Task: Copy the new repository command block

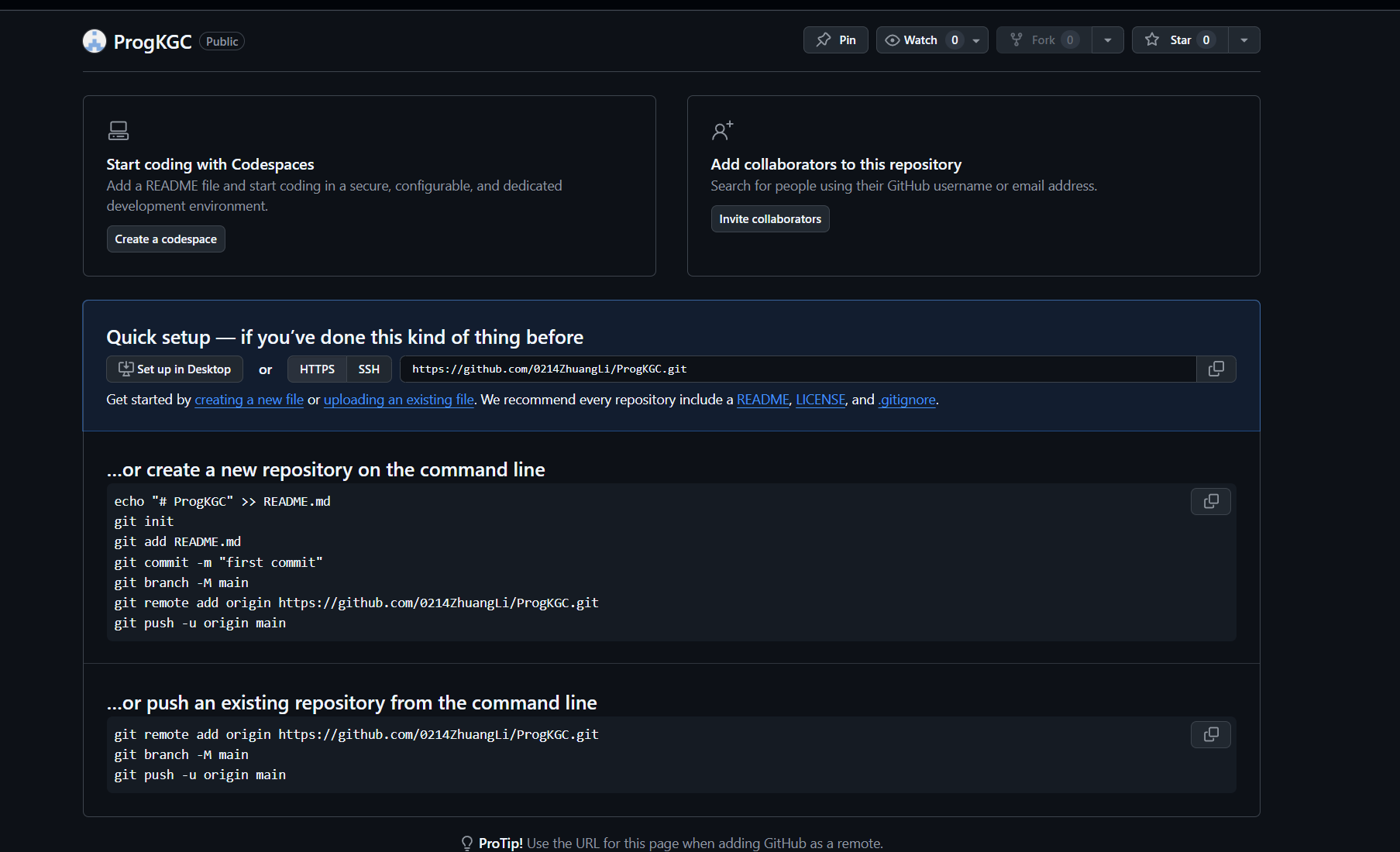Action: pyautogui.click(x=1211, y=502)
